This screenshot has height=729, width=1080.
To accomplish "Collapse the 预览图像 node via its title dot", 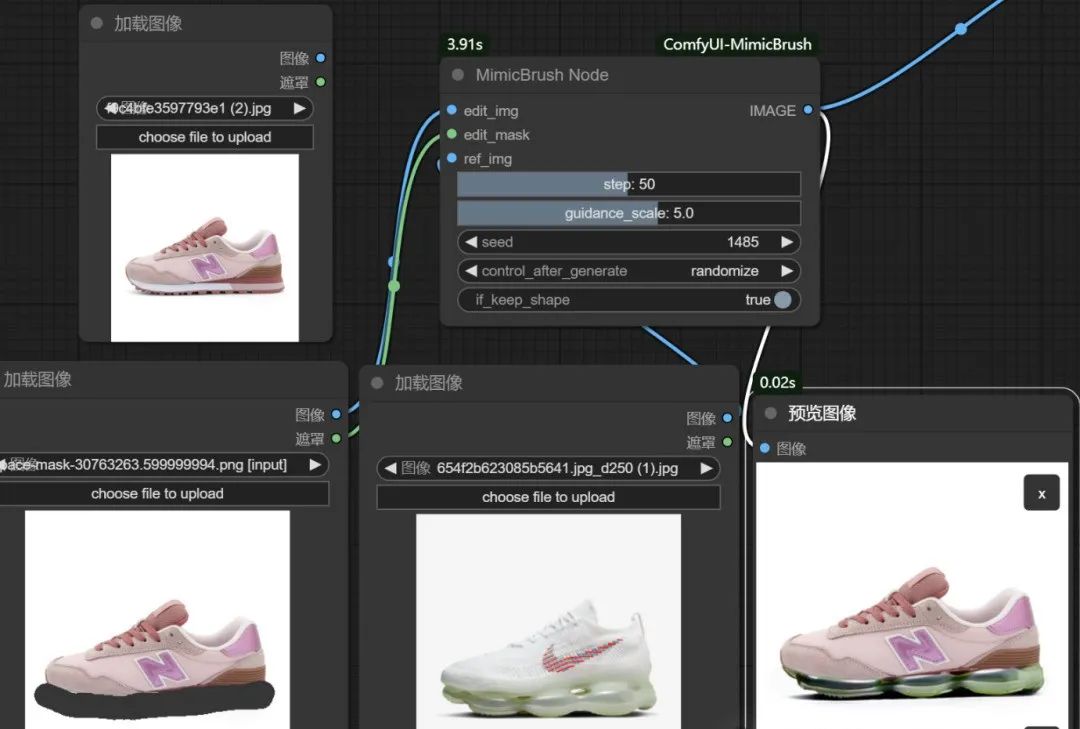I will click(771, 413).
